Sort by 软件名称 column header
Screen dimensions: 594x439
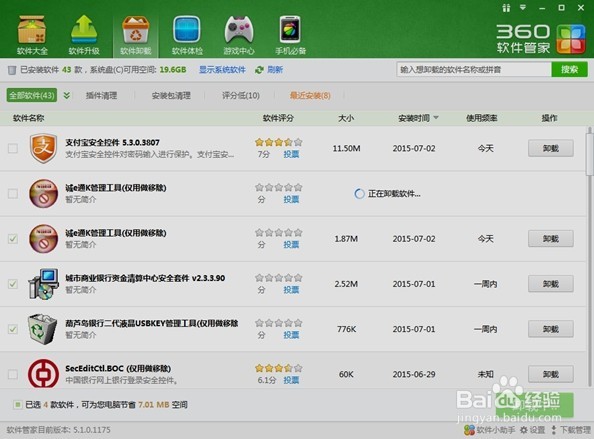point(28,118)
